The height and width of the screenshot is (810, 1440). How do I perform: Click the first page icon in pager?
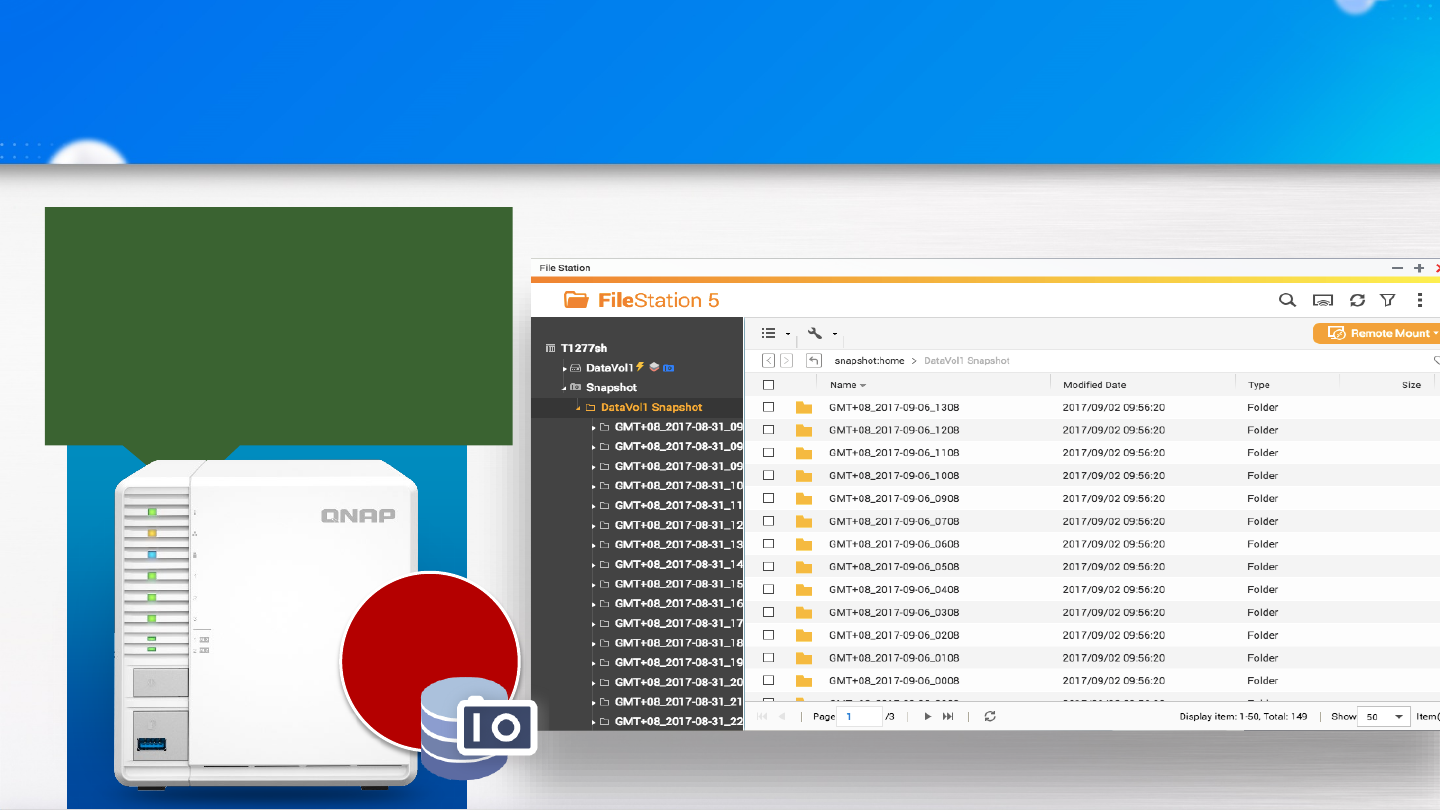[x=762, y=716]
